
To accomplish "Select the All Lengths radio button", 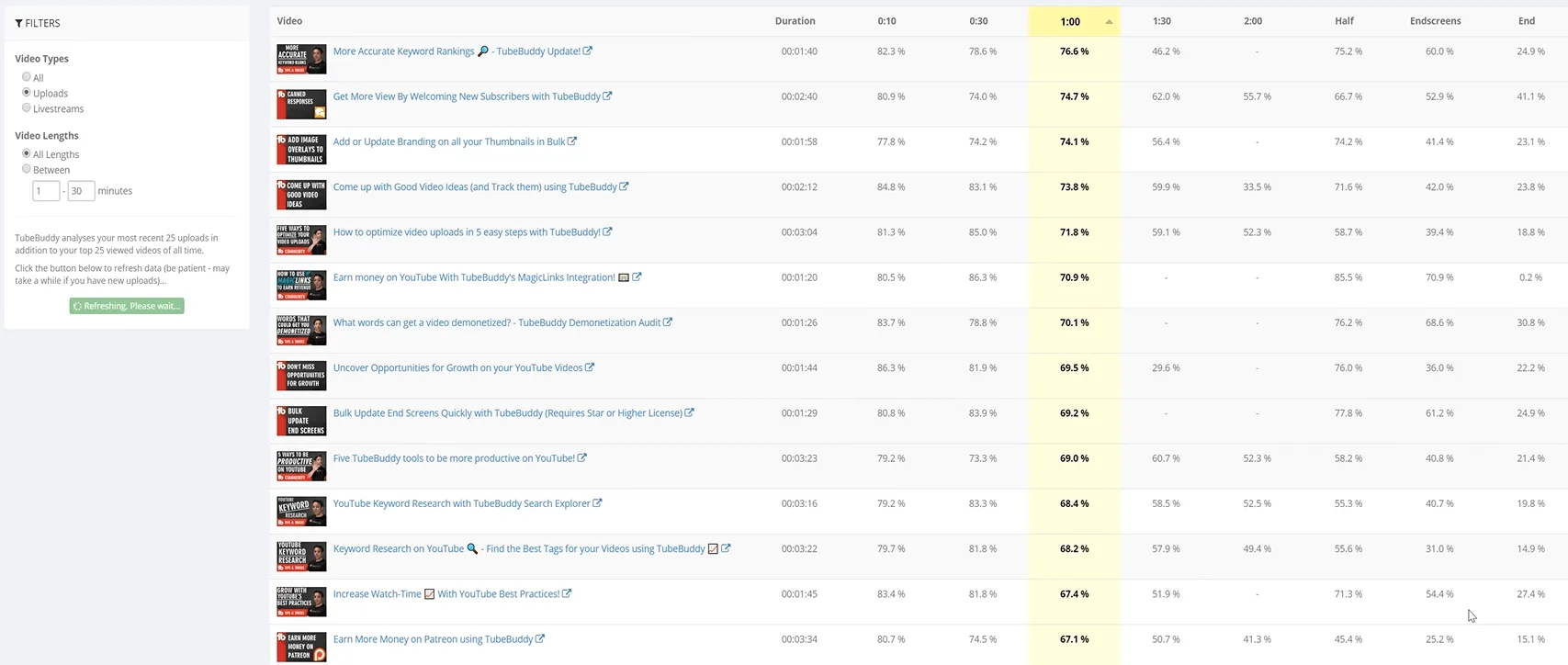I will click(27, 153).
